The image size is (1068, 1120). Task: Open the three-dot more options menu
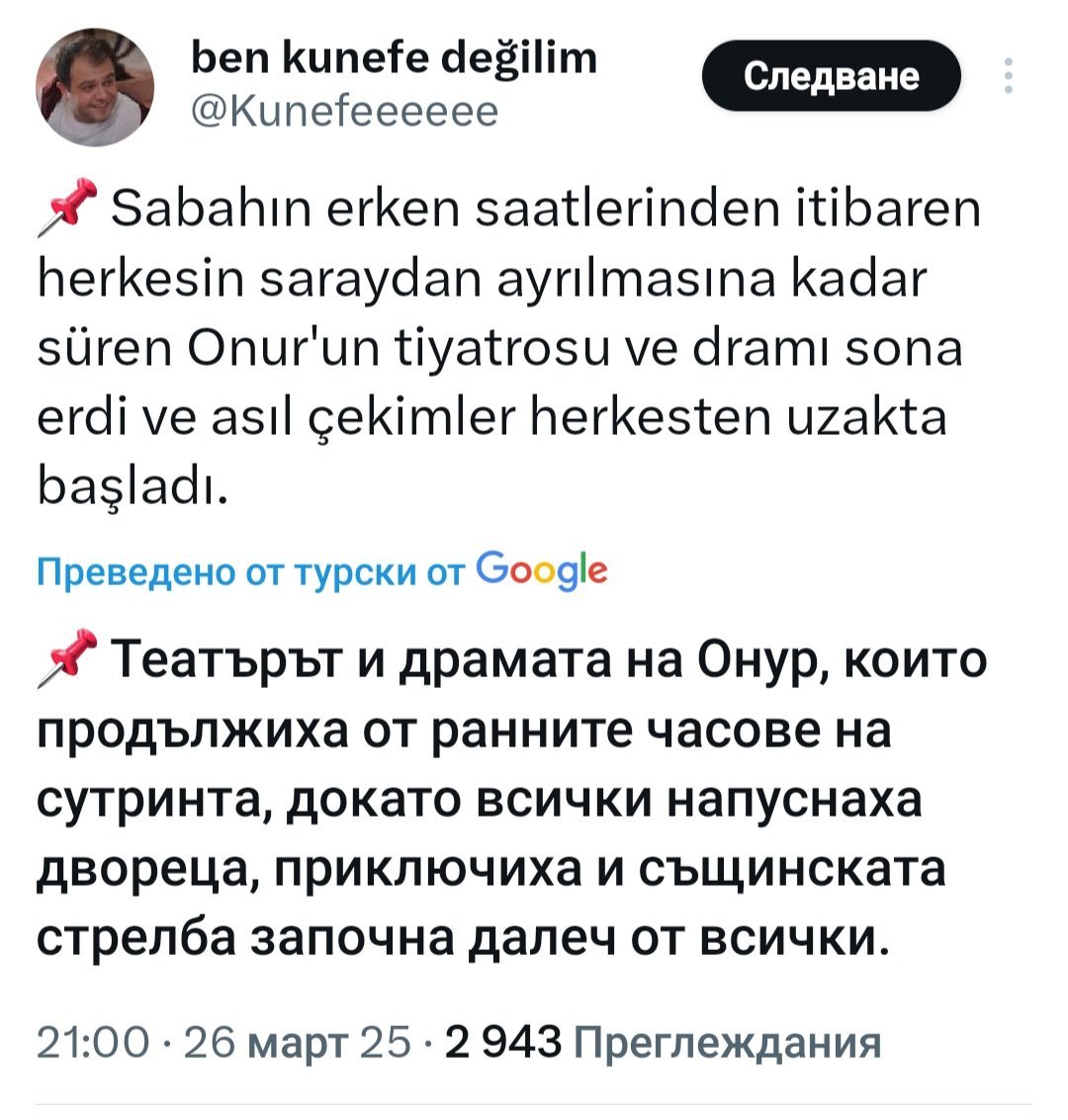tap(1008, 76)
